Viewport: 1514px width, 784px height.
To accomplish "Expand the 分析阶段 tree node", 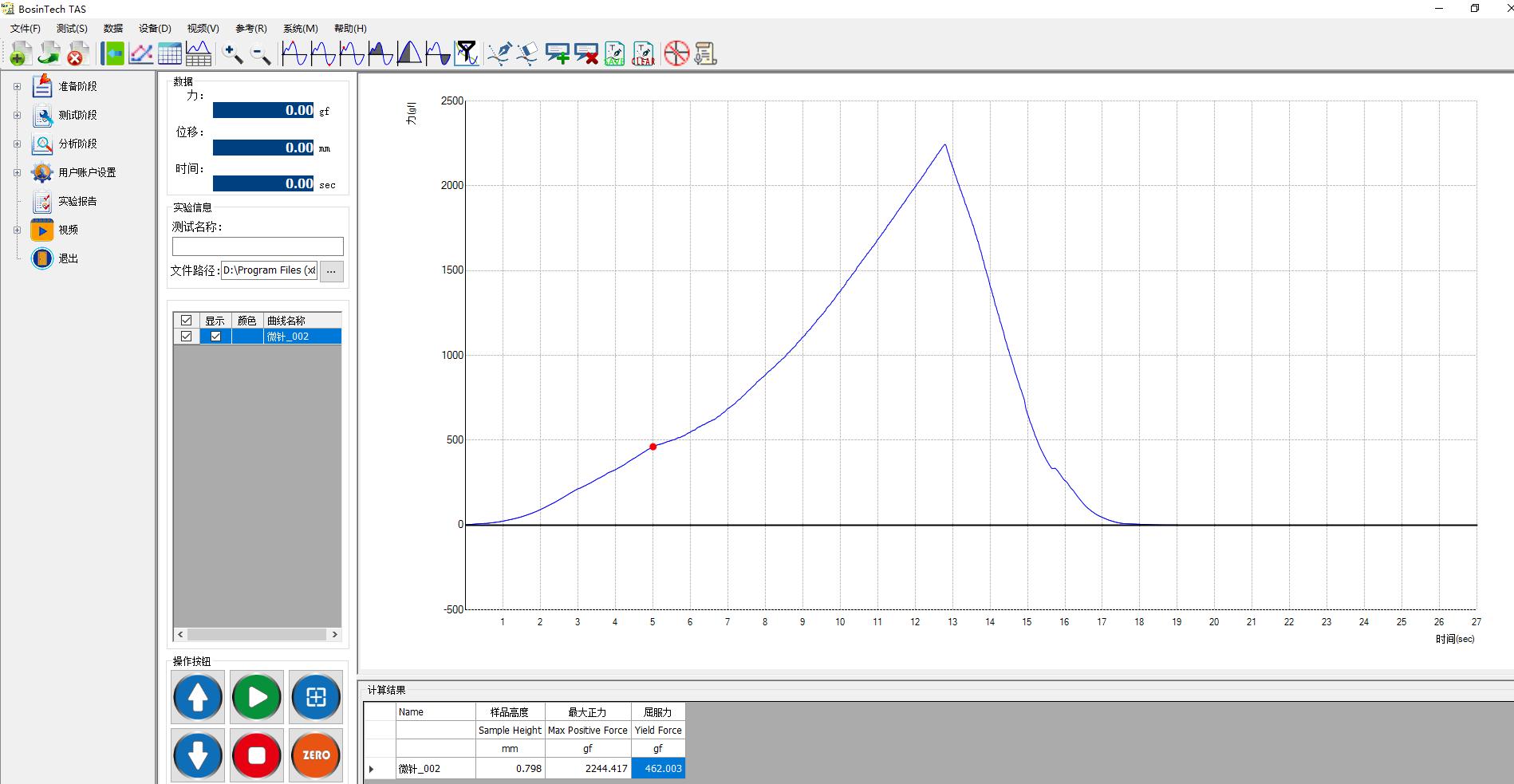I will point(17,144).
